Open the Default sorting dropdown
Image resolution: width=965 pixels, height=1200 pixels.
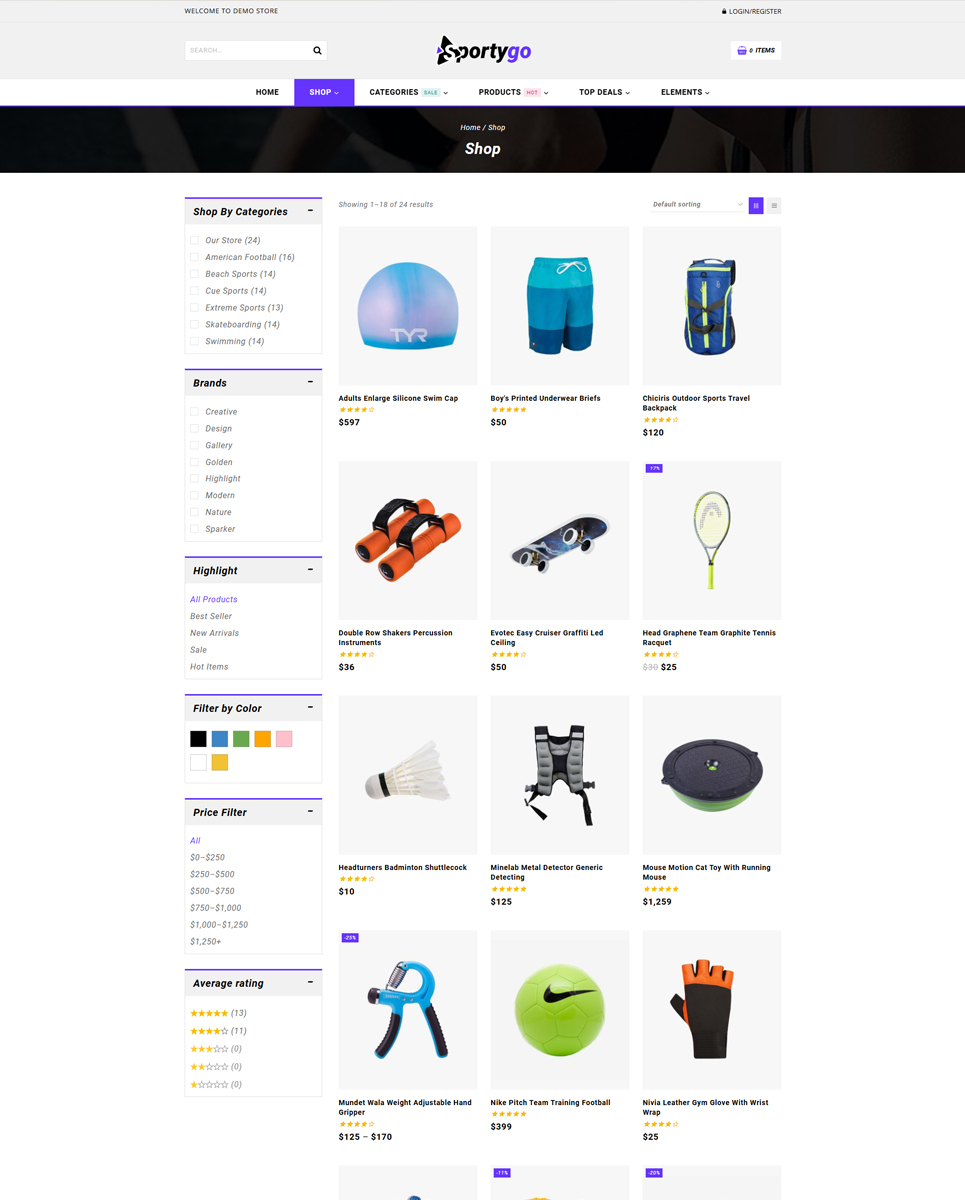point(697,204)
